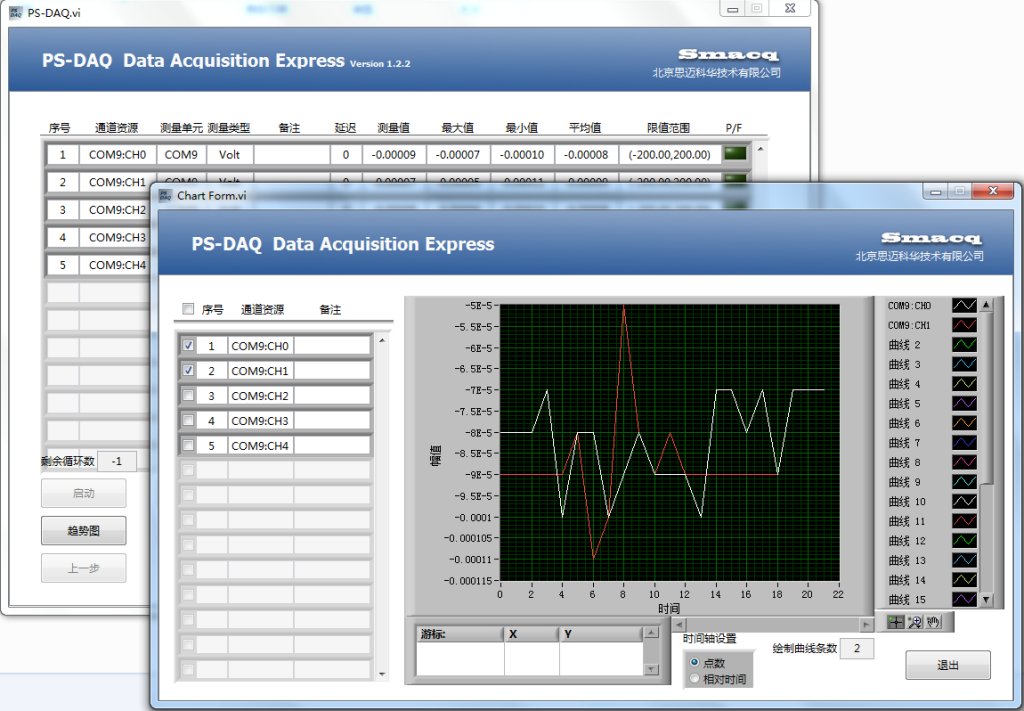The height and width of the screenshot is (711, 1024).
Task: Click the 启动 button in PS-DAQ window
Action: tap(84, 493)
